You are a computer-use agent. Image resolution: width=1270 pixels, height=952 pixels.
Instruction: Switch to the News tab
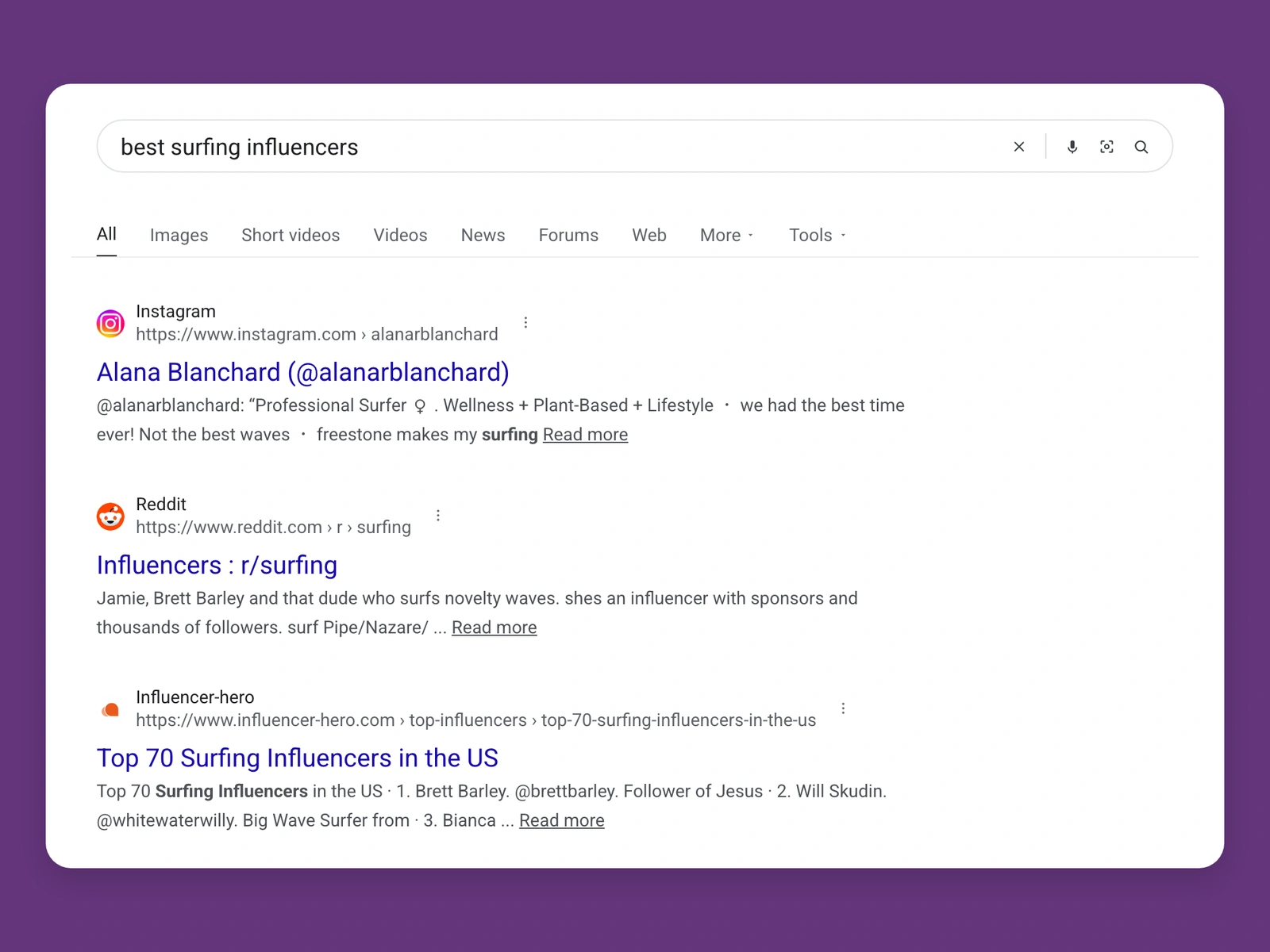click(x=483, y=235)
